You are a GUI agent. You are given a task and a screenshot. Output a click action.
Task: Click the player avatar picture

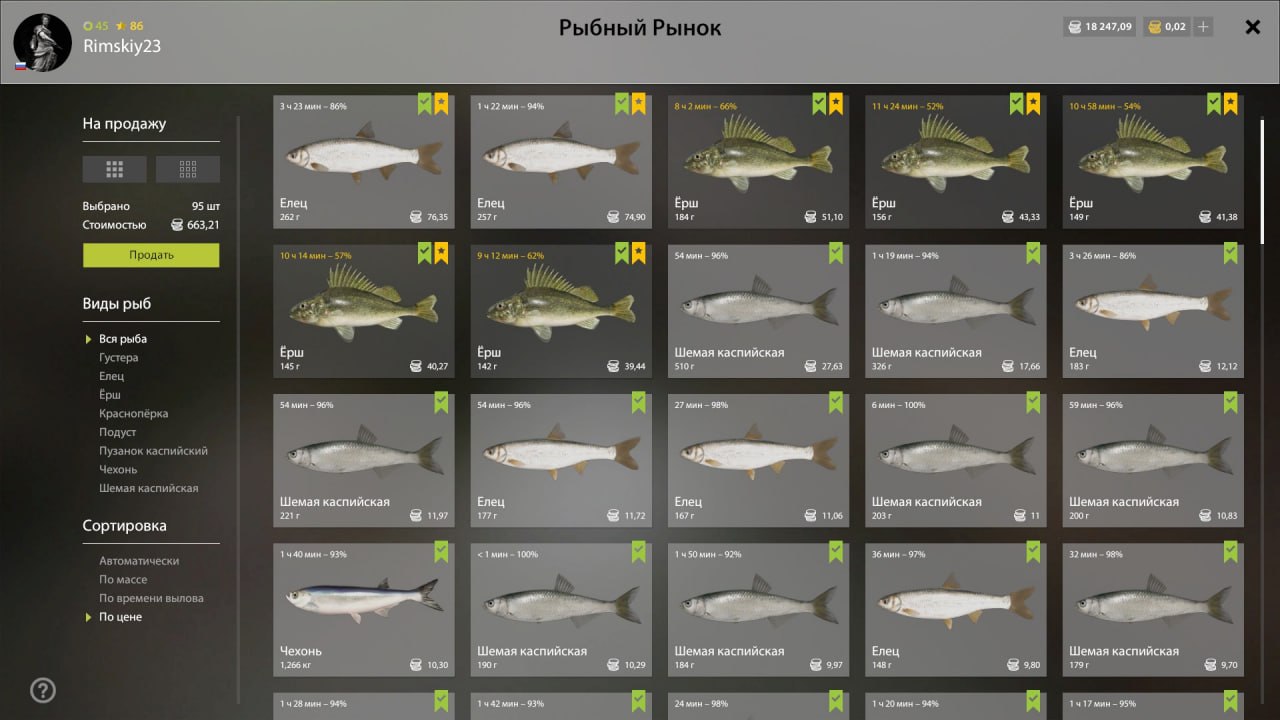42,42
